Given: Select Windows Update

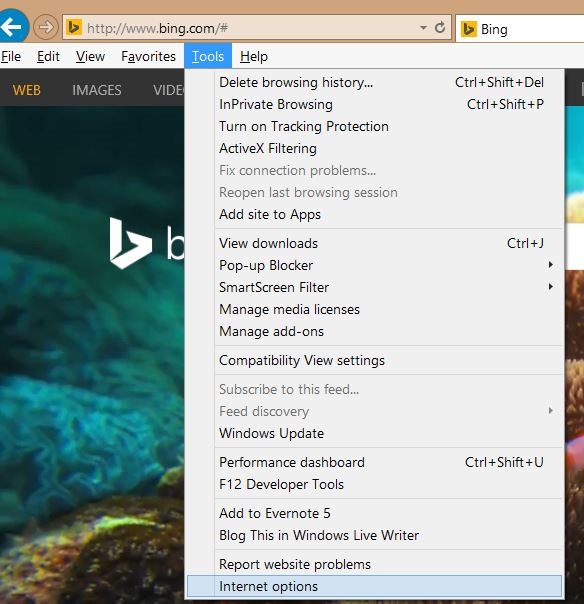Looking at the screenshot, I should pyautogui.click(x=374, y=433).
